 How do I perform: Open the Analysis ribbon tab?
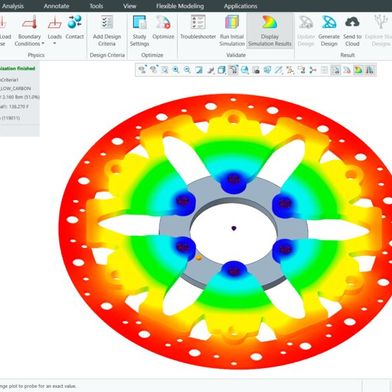pyautogui.click(x=13, y=6)
